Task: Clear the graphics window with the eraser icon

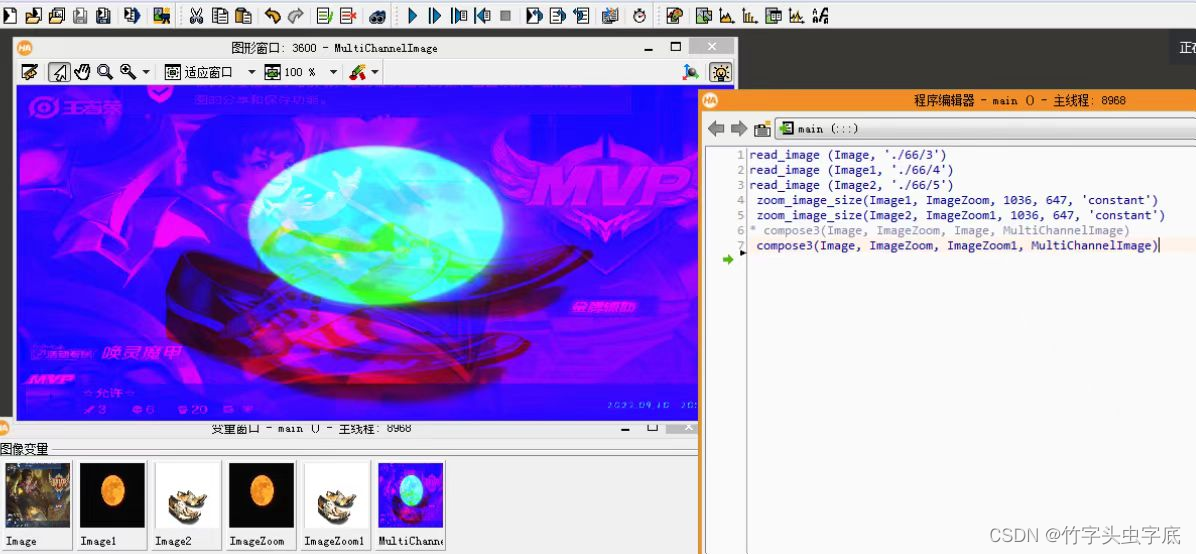Action: [29, 72]
